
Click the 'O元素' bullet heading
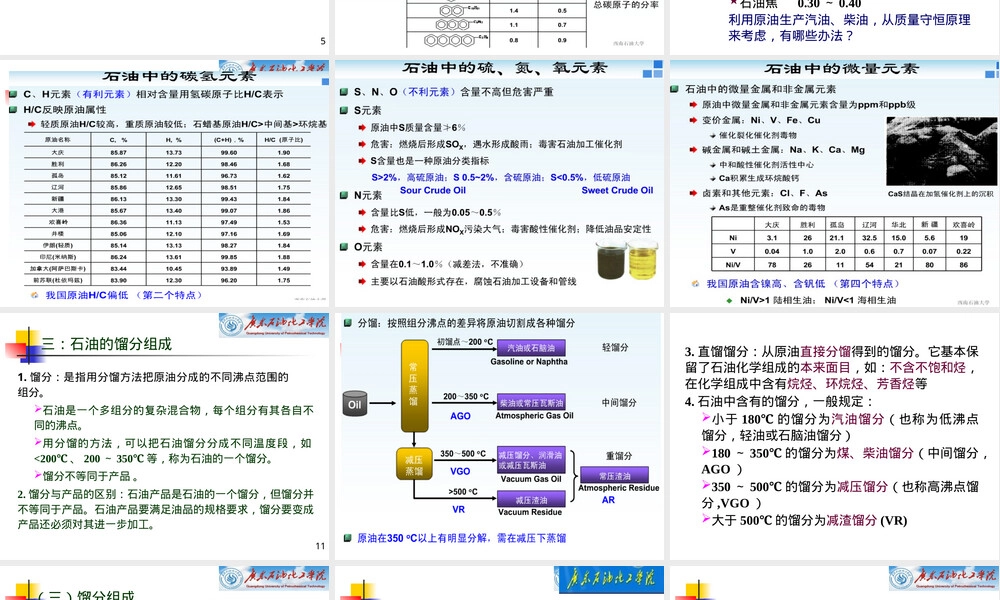[x=368, y=247]
